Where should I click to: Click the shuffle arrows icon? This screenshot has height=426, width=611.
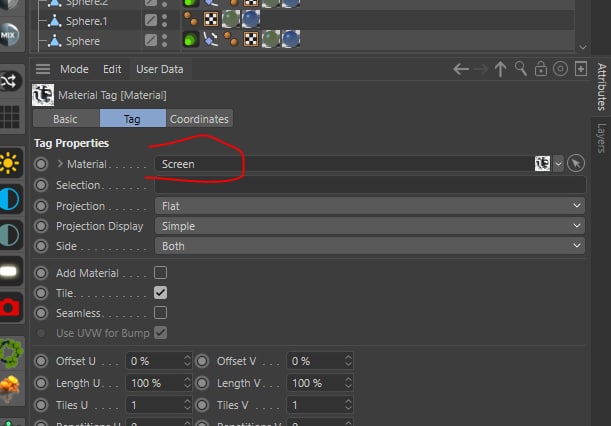coord(9,81)
